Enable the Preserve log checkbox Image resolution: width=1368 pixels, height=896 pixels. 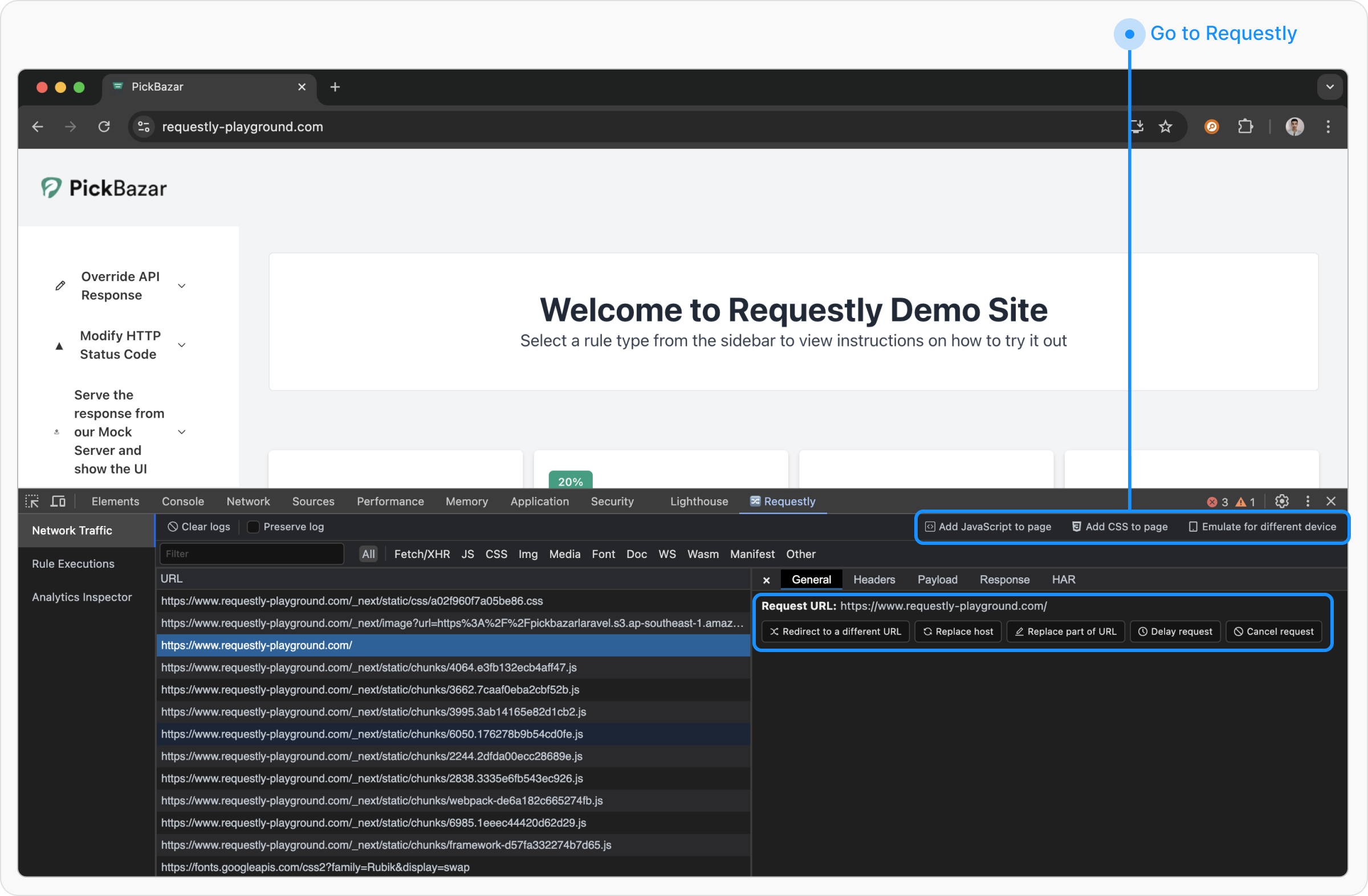[253, 527]
